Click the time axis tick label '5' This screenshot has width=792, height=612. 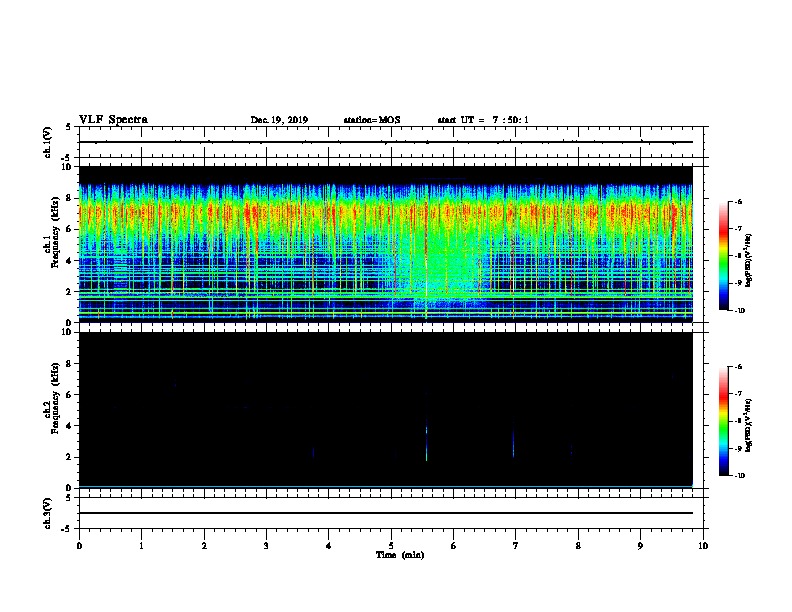391,546
